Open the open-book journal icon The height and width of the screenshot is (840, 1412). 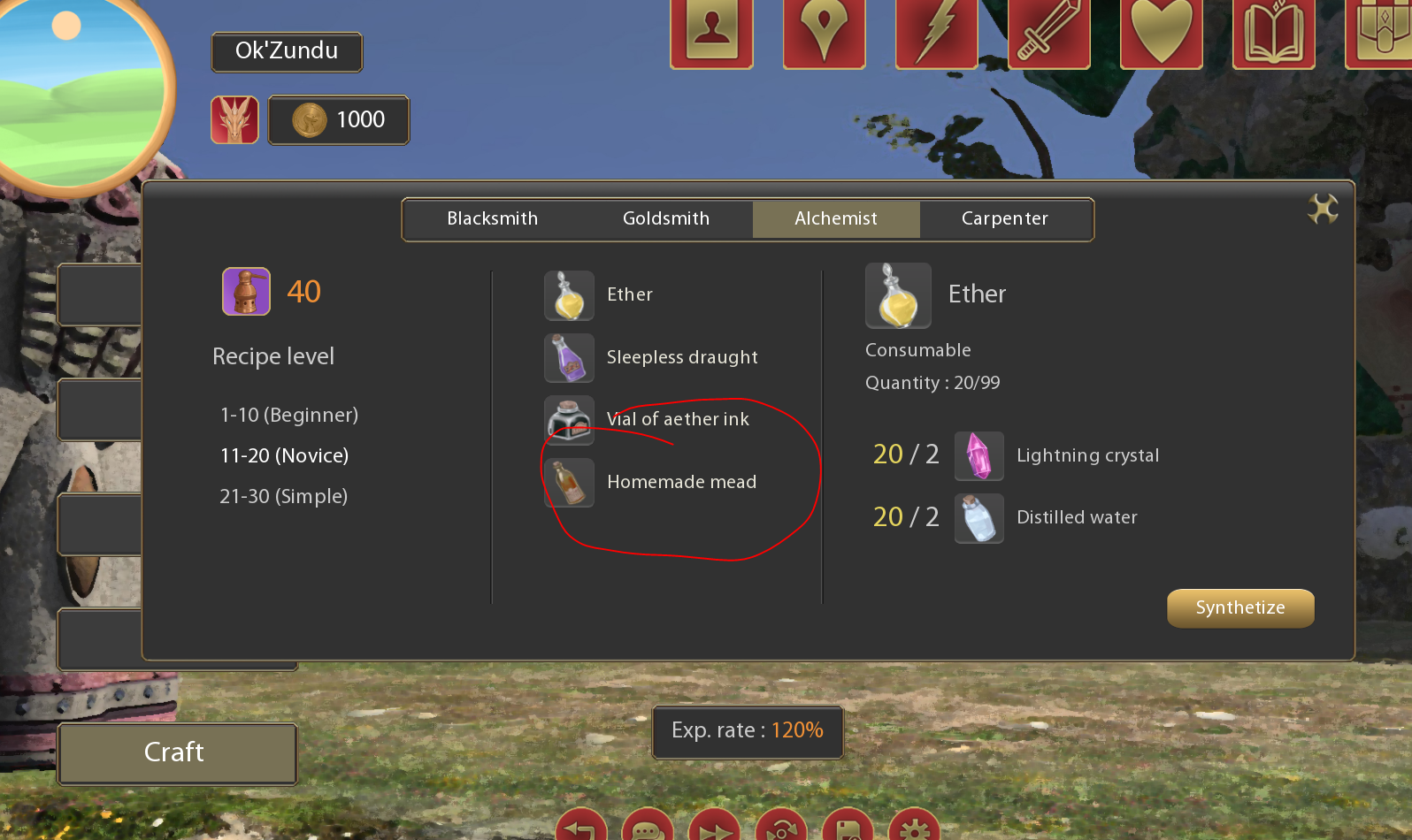pos(1273,32)
